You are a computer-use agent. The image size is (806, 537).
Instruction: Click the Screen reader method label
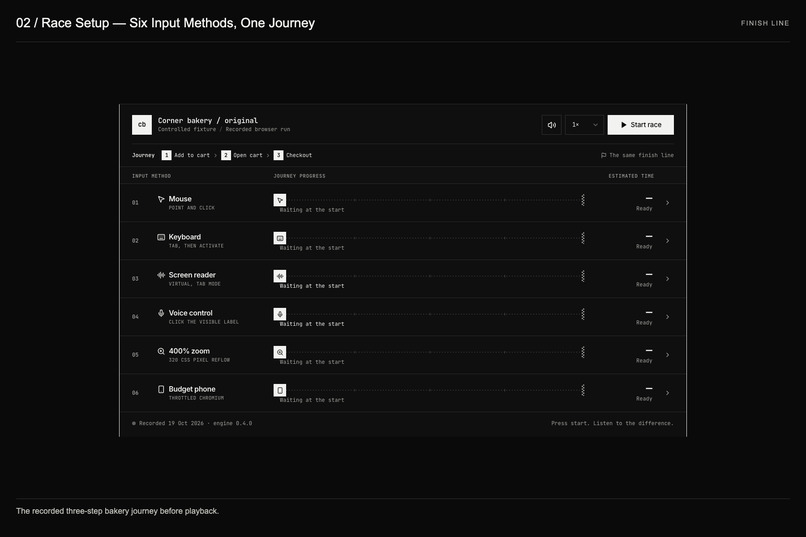pyautogui.click(x=192, y=275)
